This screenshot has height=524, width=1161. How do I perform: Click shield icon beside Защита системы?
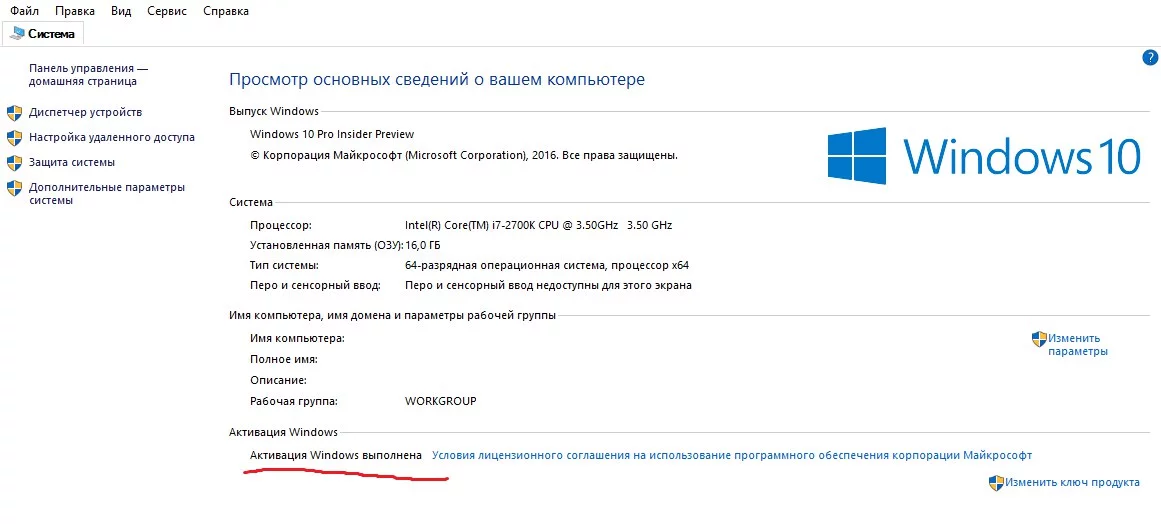point(14,162)
